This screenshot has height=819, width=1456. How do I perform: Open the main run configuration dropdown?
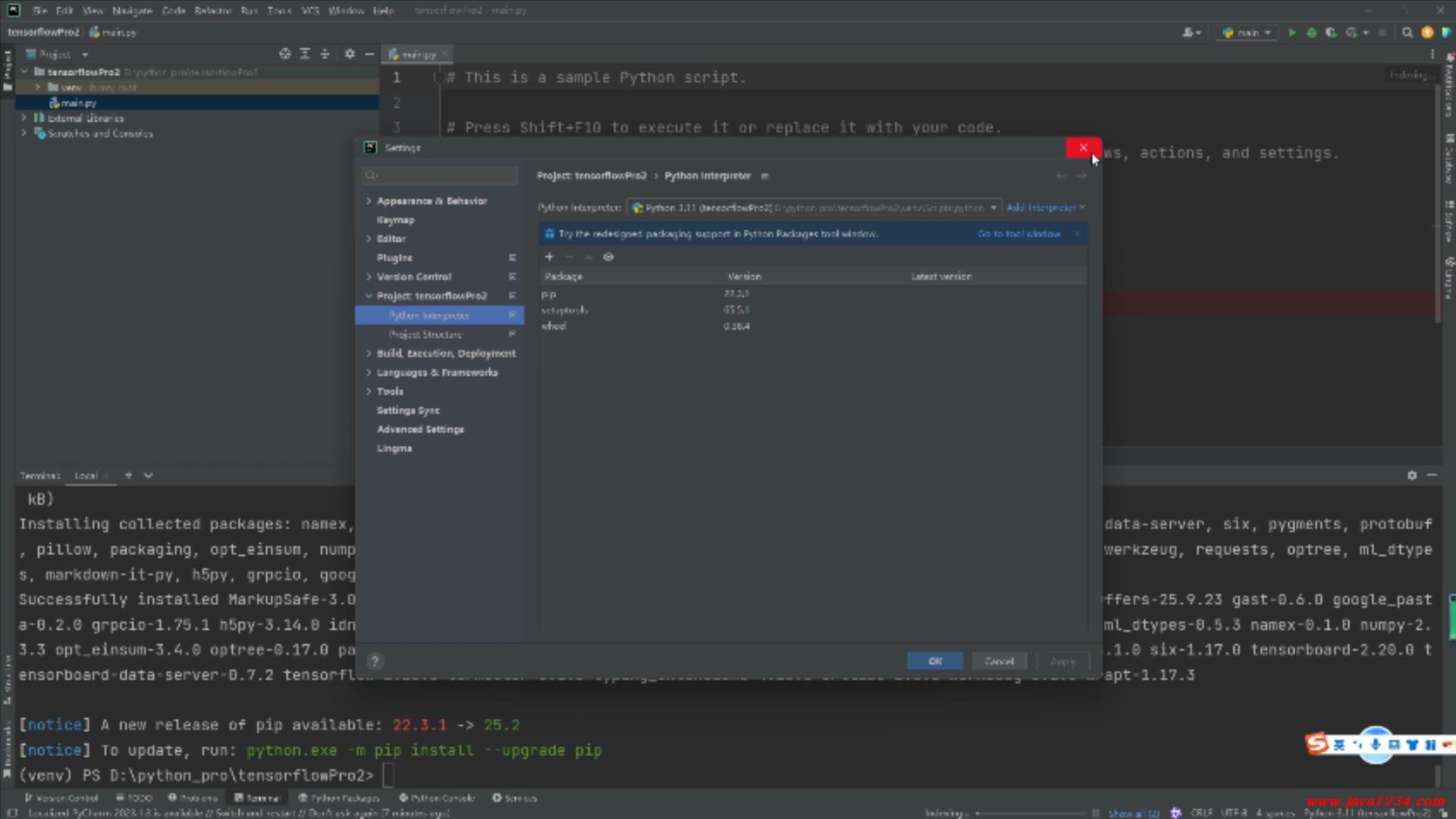(1247, 33)
